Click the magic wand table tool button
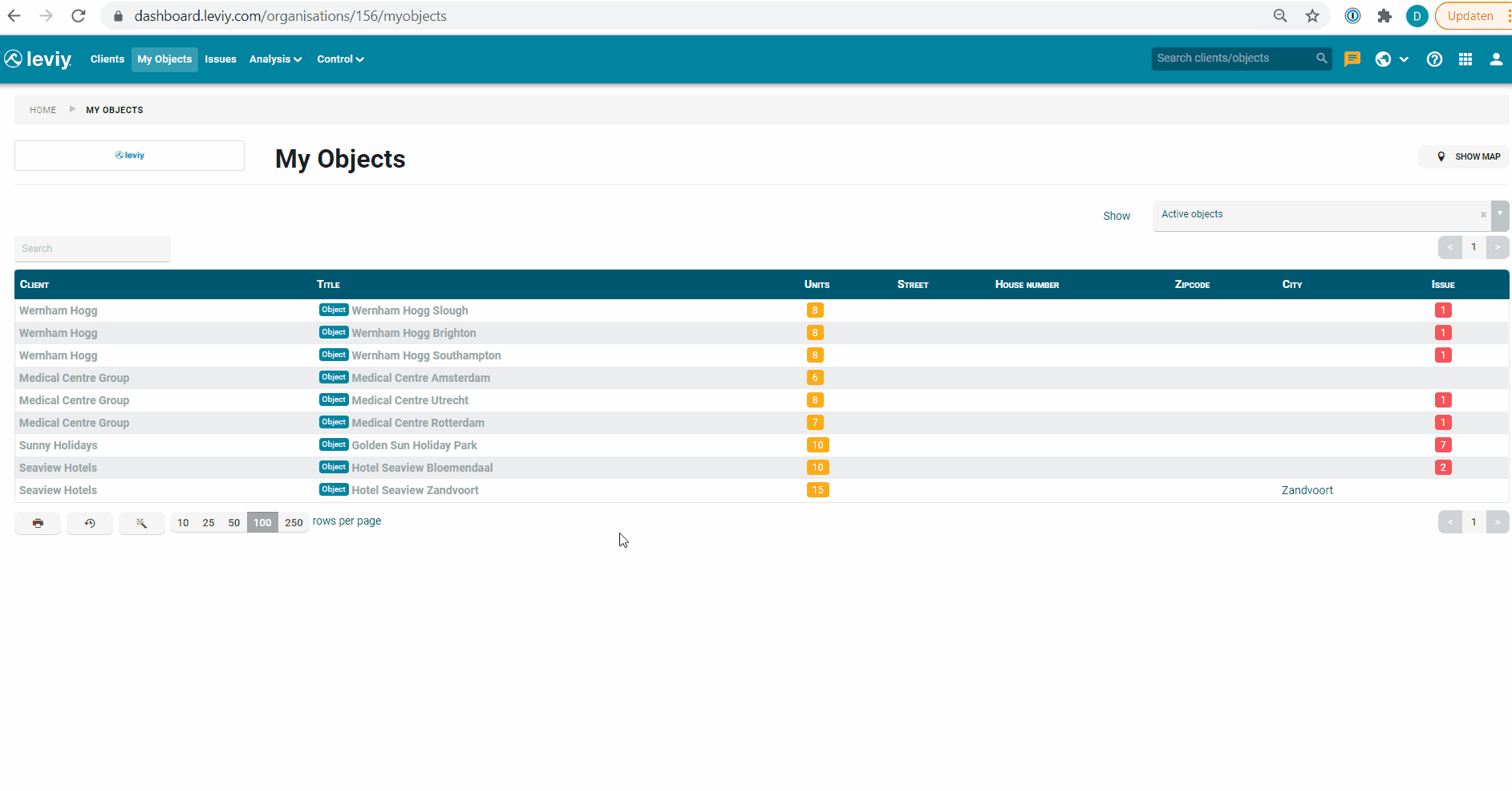This screenshot has width=1512, height=791. pyautogui.click(x=141, y=523)
